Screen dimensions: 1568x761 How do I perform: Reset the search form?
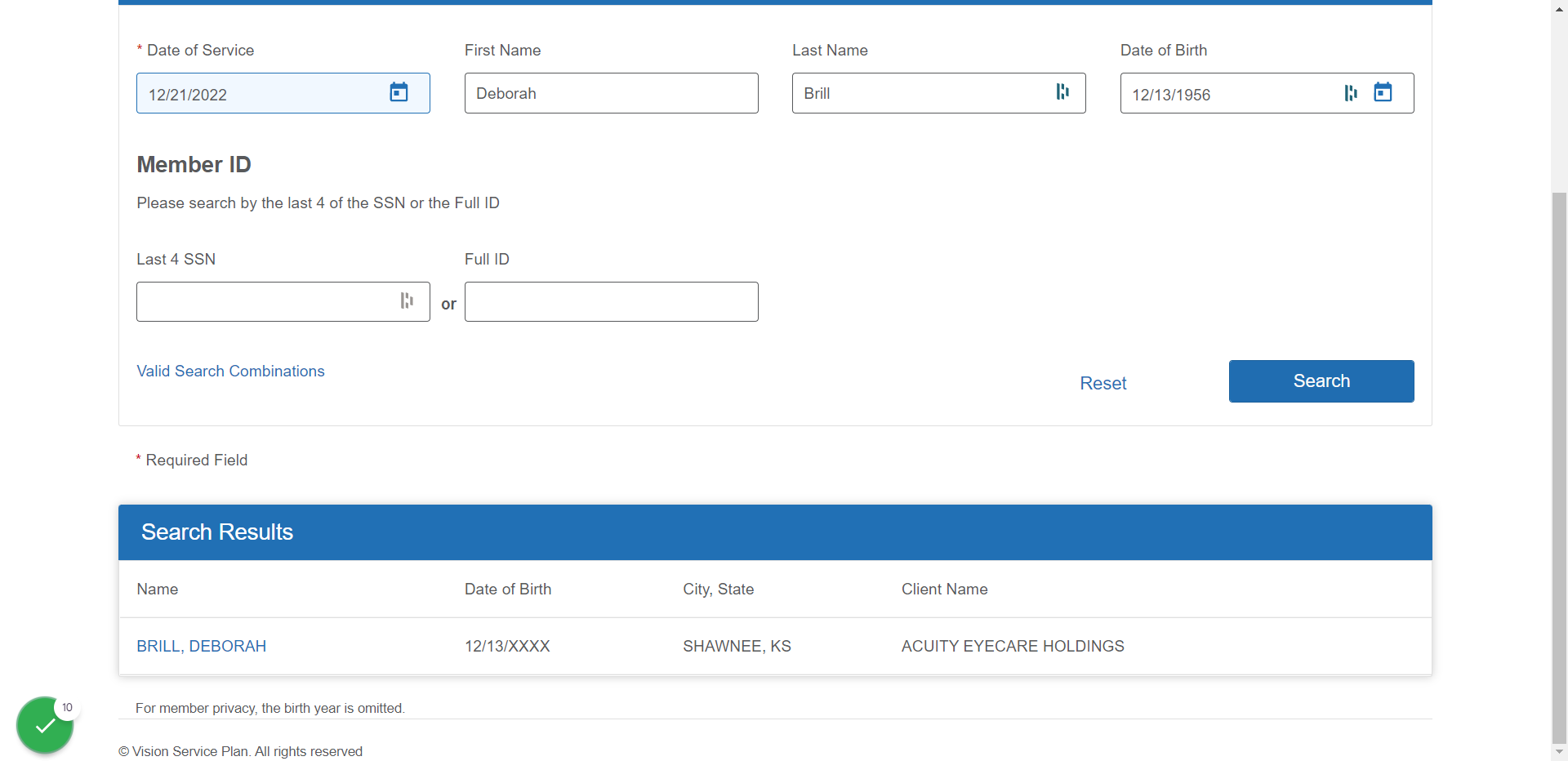[x=1103, y=384]
